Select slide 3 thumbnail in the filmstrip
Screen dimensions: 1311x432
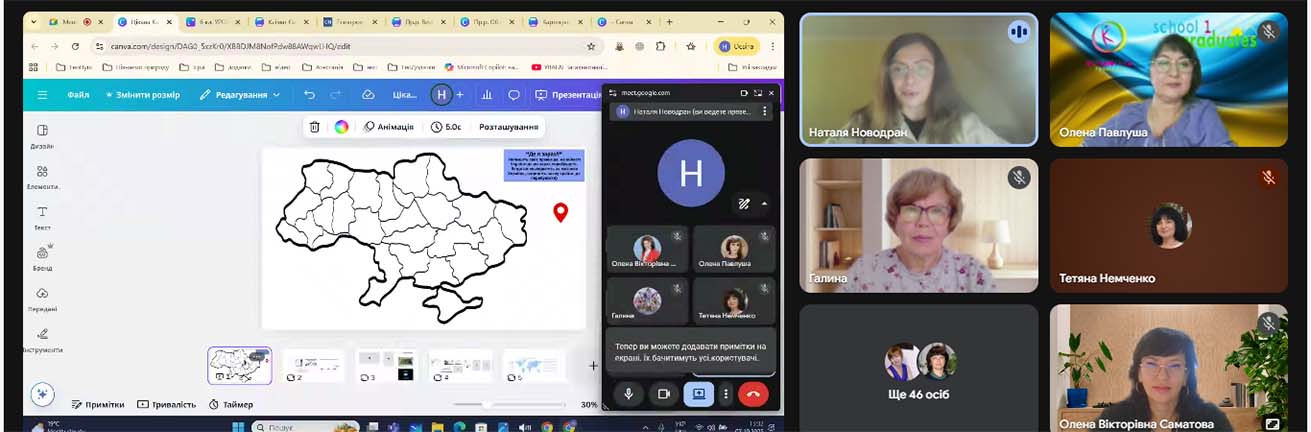pos(386,365)
